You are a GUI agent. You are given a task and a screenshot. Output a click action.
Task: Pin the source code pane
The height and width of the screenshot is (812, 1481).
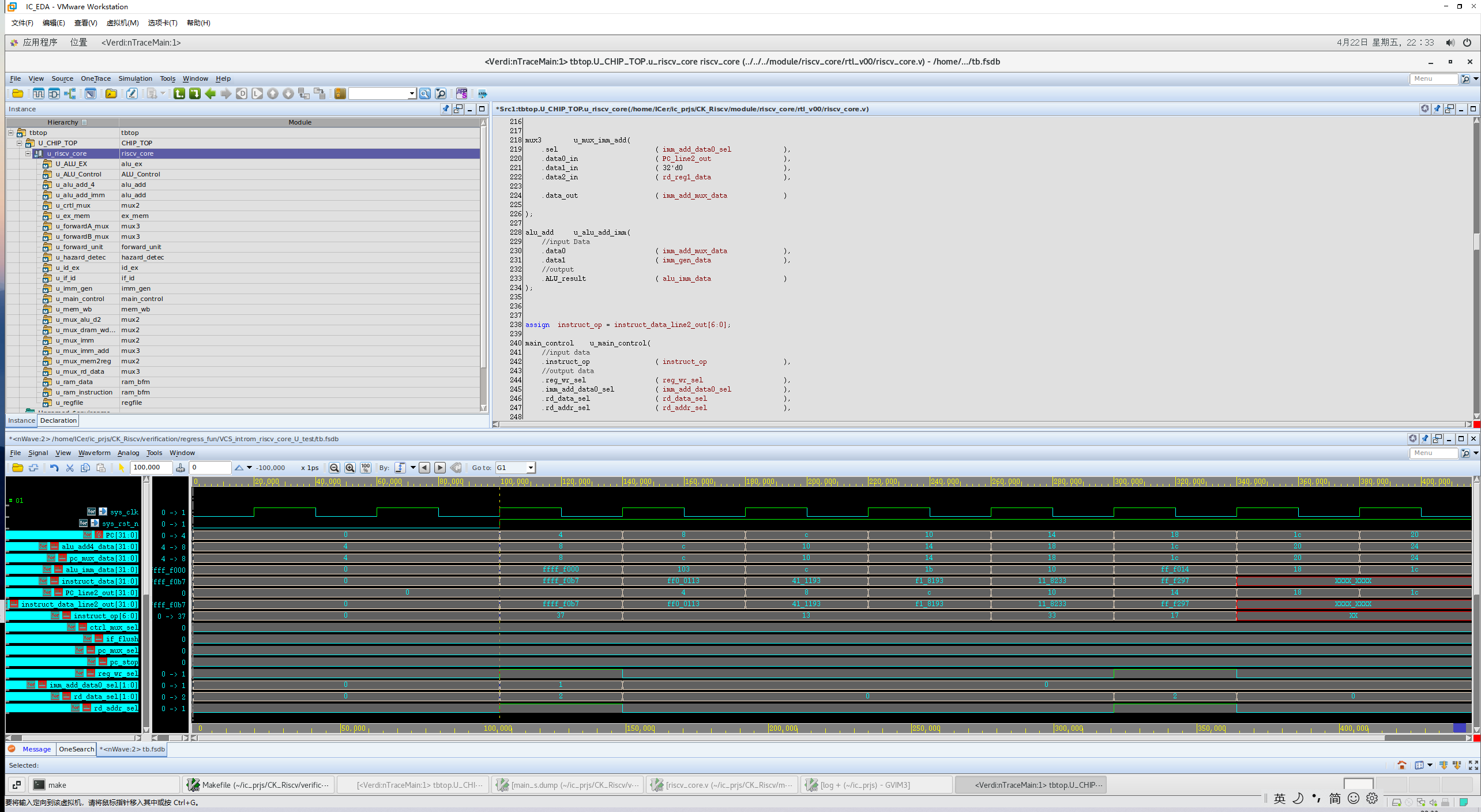pyautogui.click(x=1437, y=109)
